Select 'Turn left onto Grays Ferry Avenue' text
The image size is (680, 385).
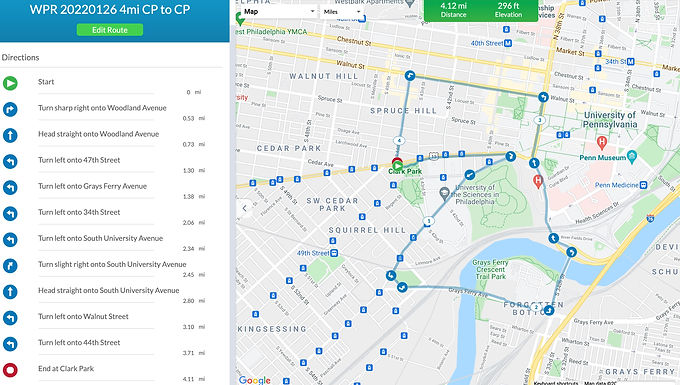click(92, 186)
